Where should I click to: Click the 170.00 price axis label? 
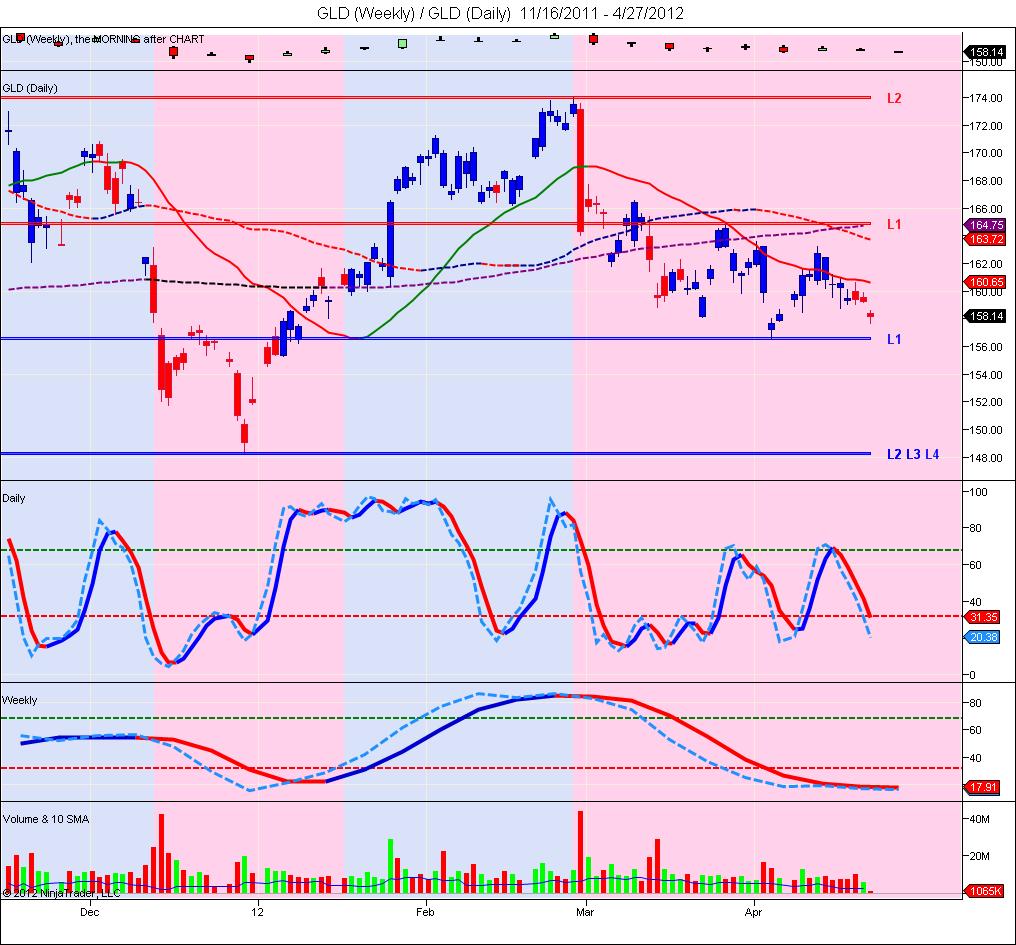click(x=986, y=153)
